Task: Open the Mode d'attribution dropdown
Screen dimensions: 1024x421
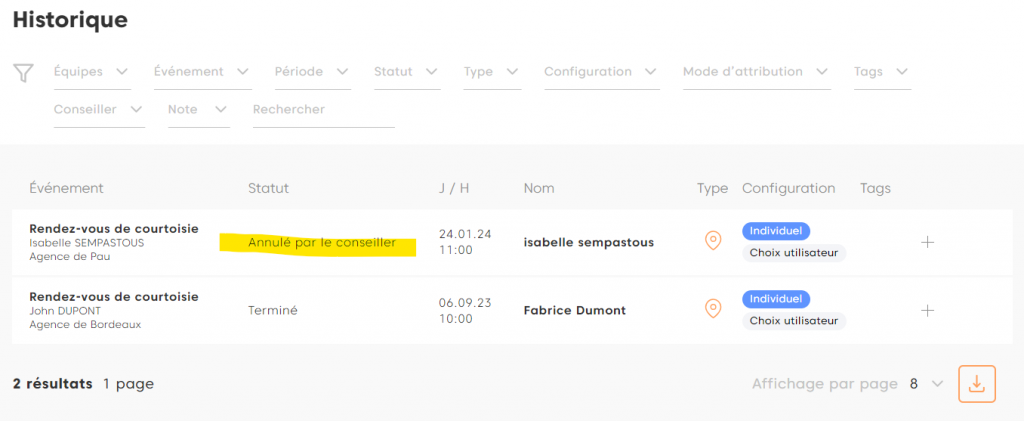Action: coord(756,72)
